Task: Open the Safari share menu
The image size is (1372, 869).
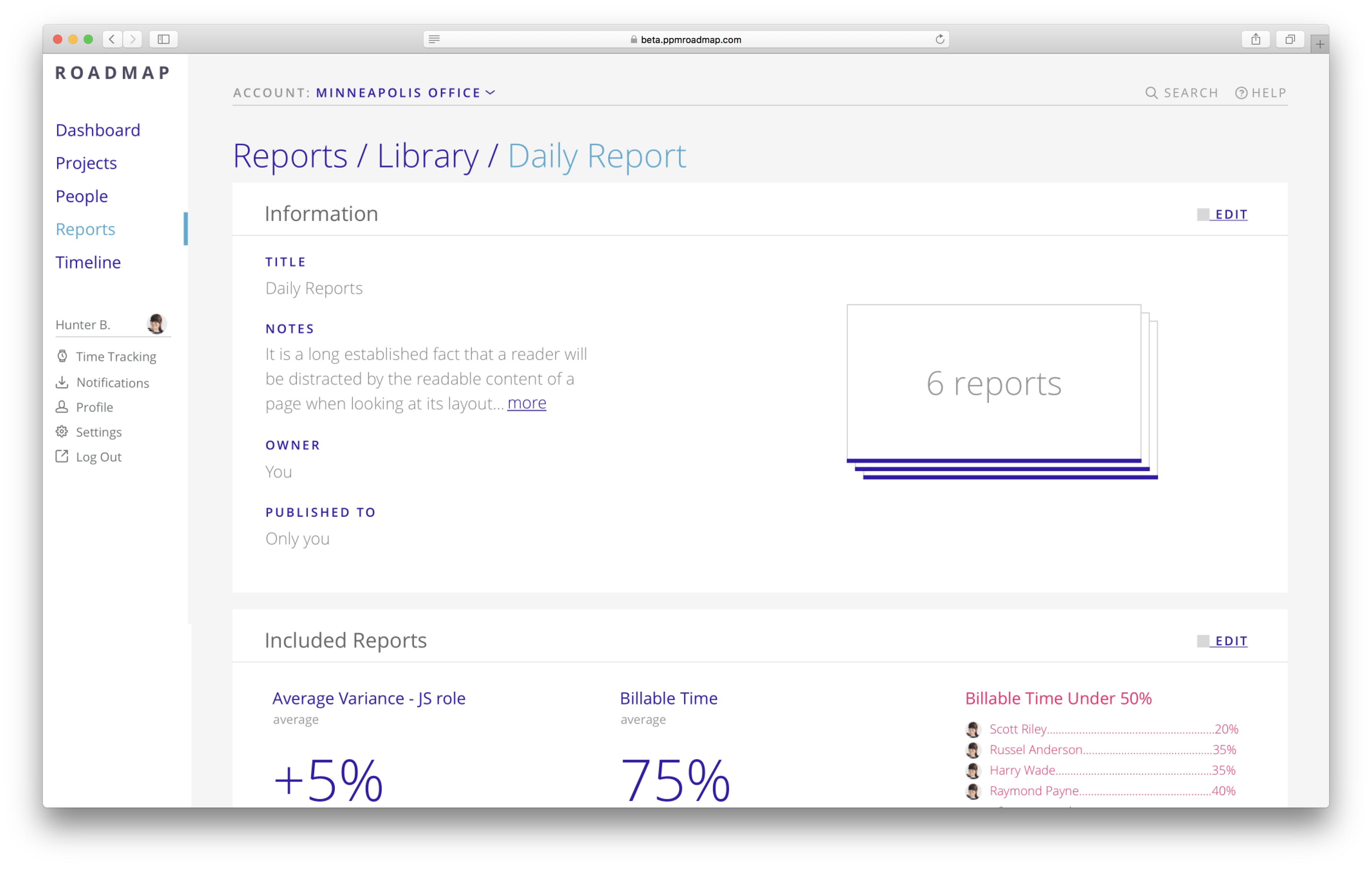Action: (x=1256, y=39)
